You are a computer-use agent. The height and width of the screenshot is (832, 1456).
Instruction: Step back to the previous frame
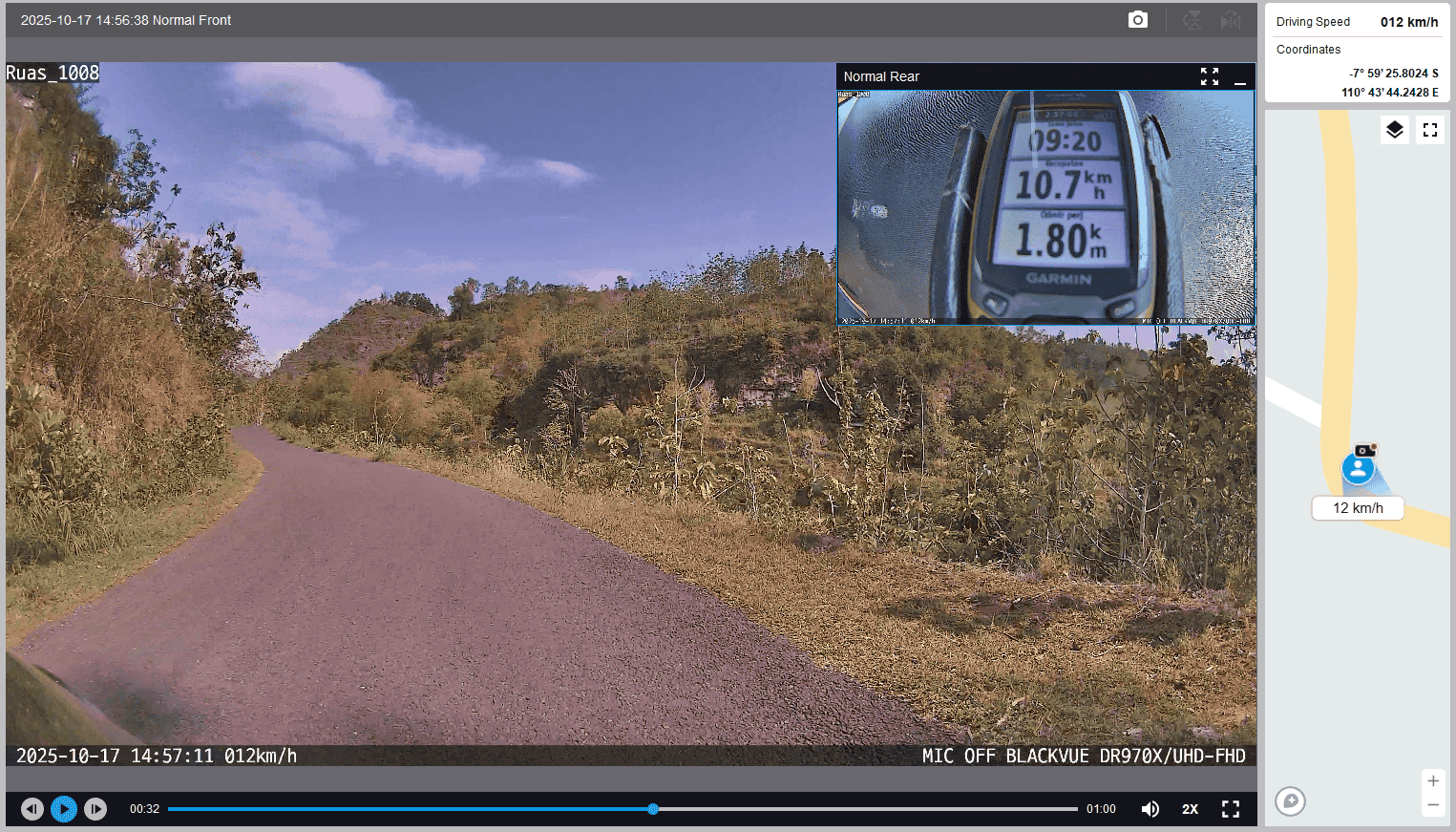click(32, 809)
